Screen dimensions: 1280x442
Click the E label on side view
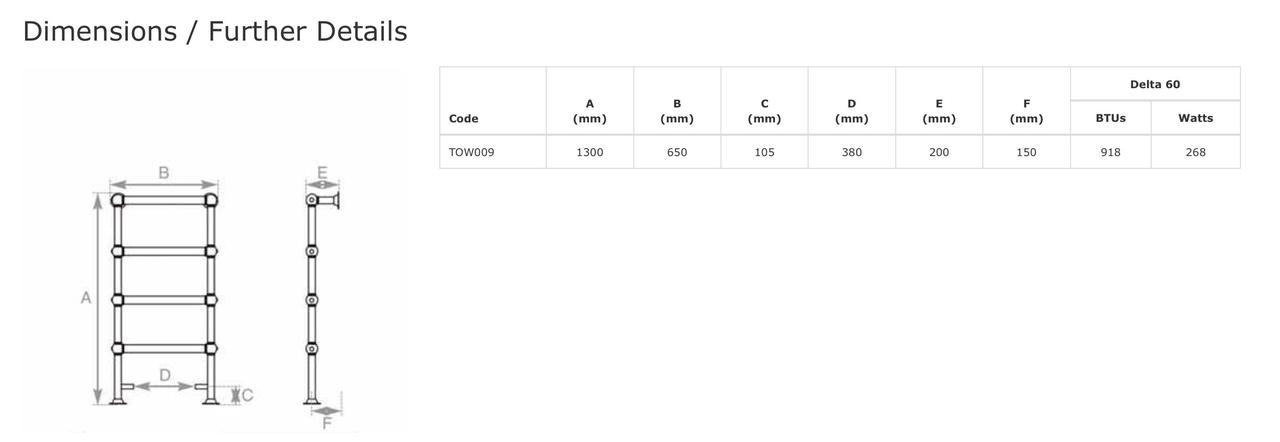(322, 173)
